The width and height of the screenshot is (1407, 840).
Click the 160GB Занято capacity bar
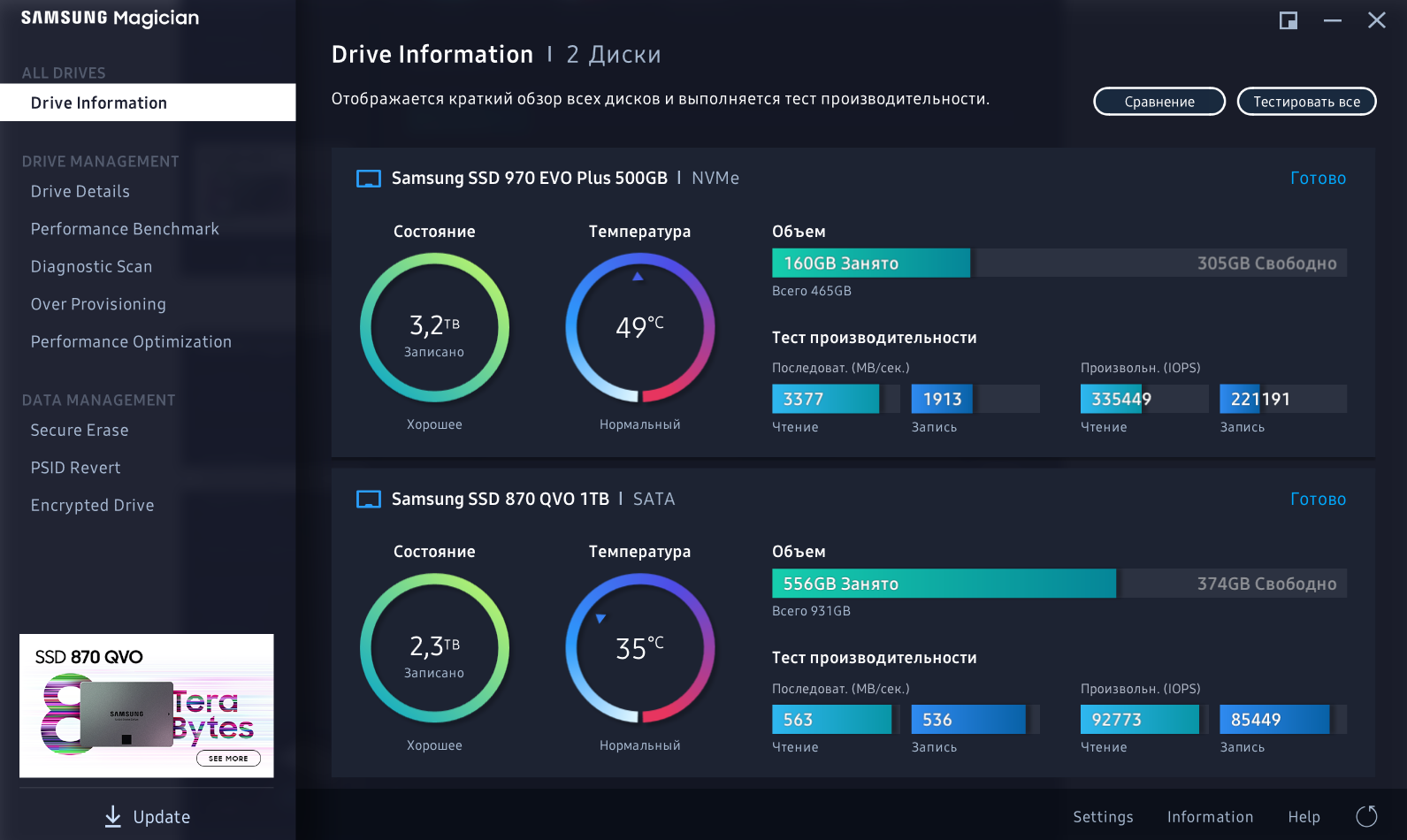(871, 263)
